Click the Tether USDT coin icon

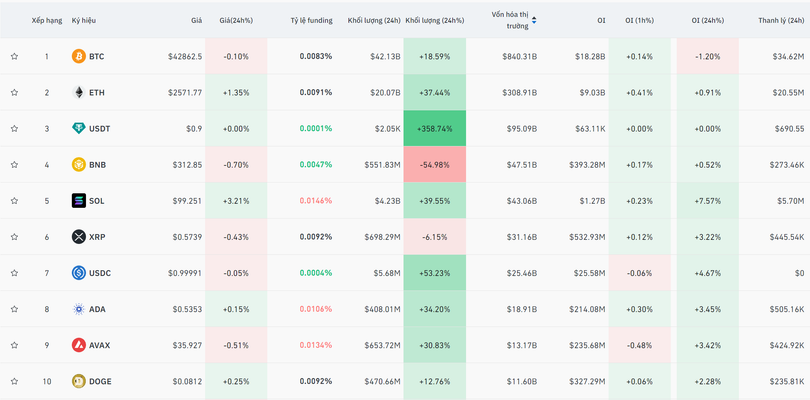79,129
